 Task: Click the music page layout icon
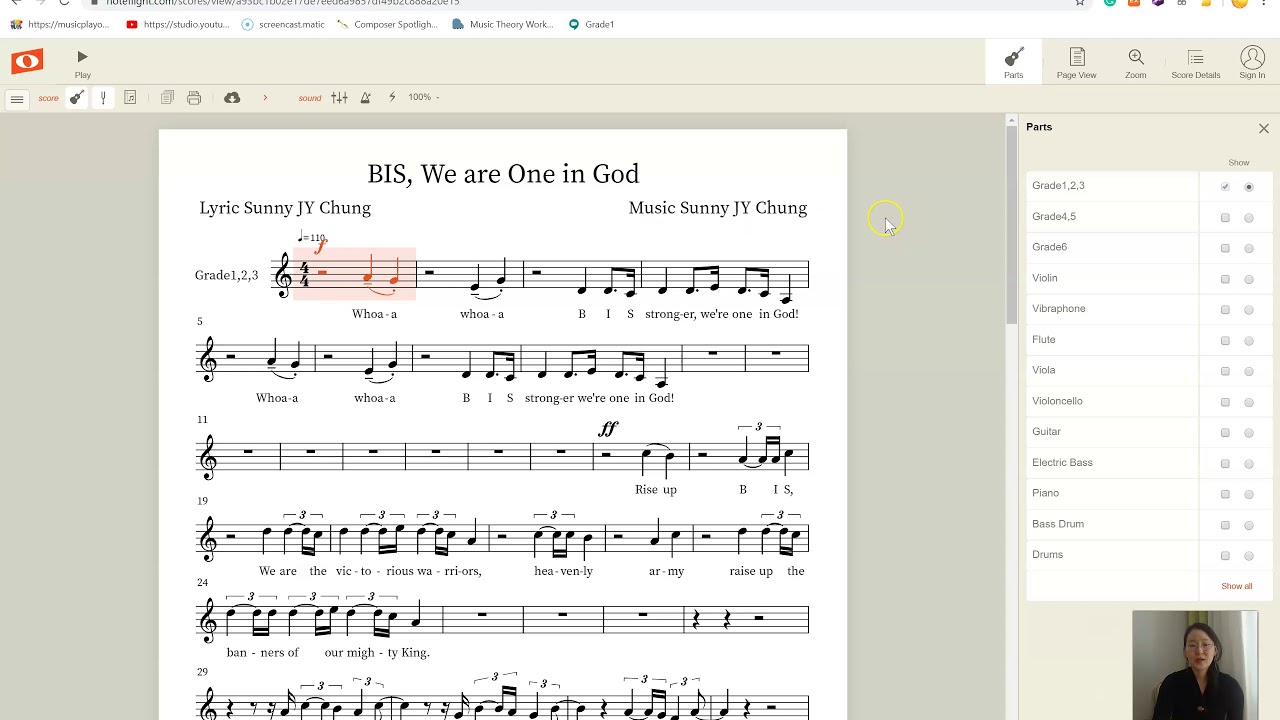coord(130,98)
